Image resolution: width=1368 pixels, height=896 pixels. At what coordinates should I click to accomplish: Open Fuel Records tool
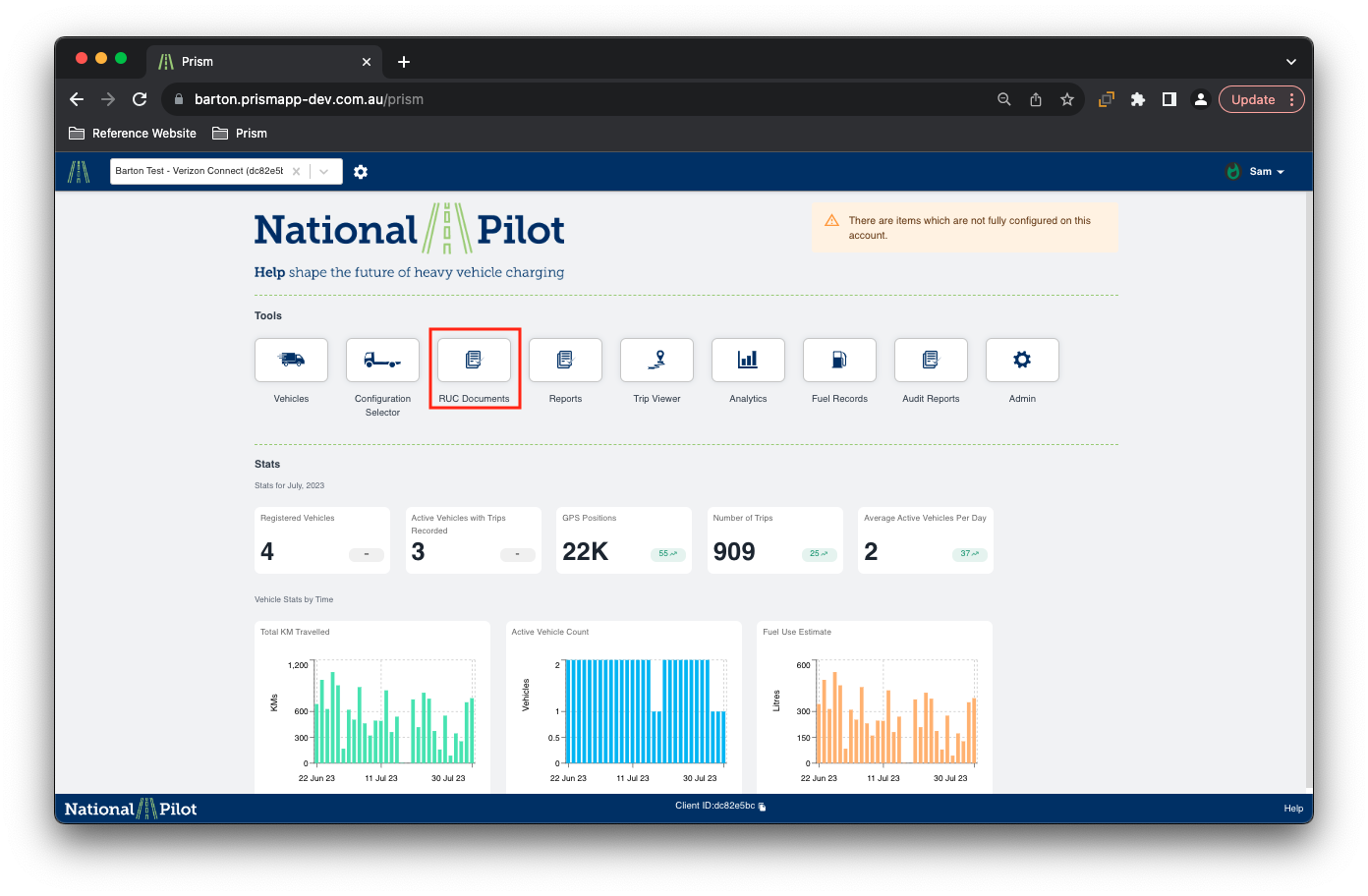pyautogui.click(x=839, y=361)
